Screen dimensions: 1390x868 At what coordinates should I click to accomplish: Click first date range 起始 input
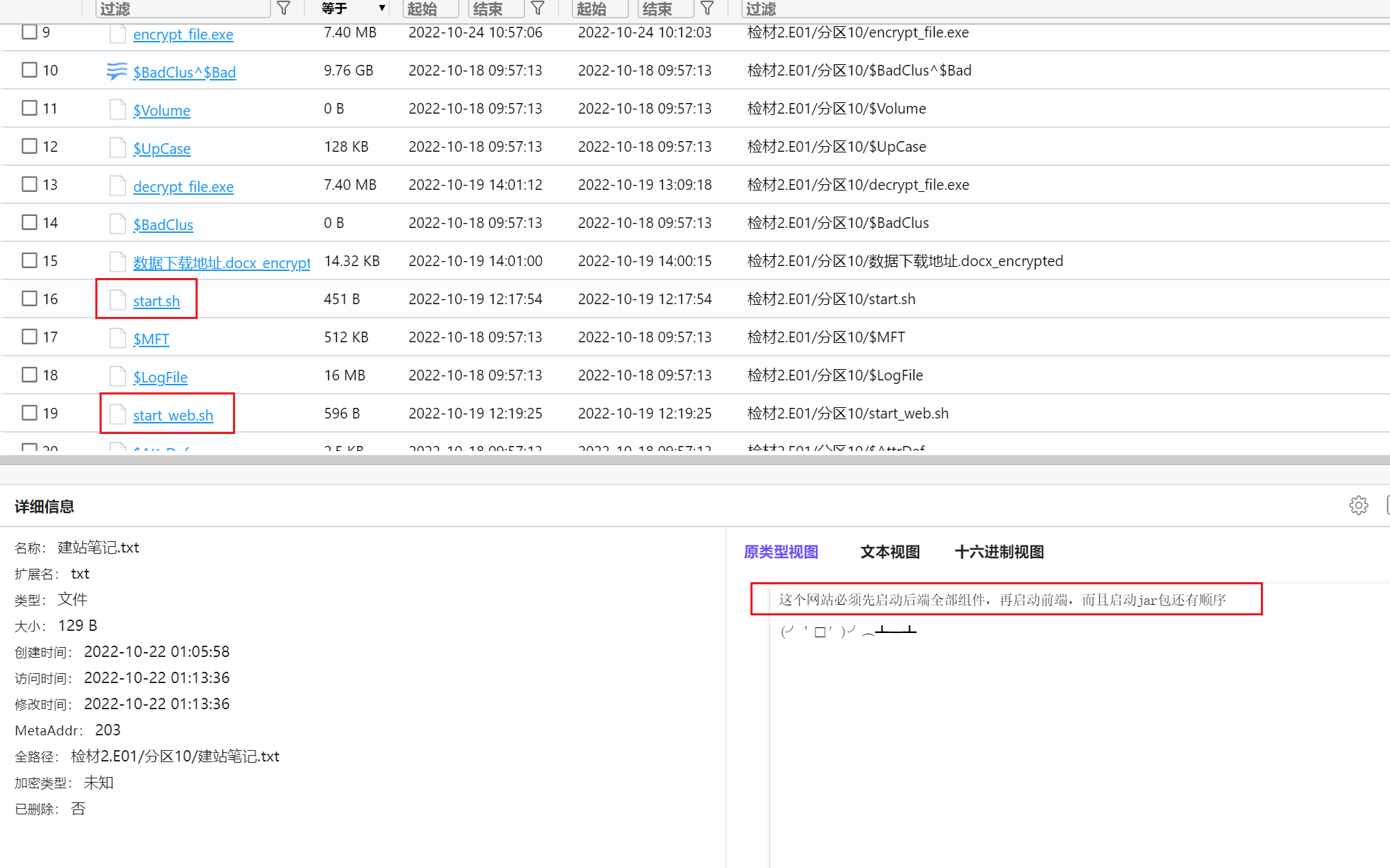click(431, 8)
